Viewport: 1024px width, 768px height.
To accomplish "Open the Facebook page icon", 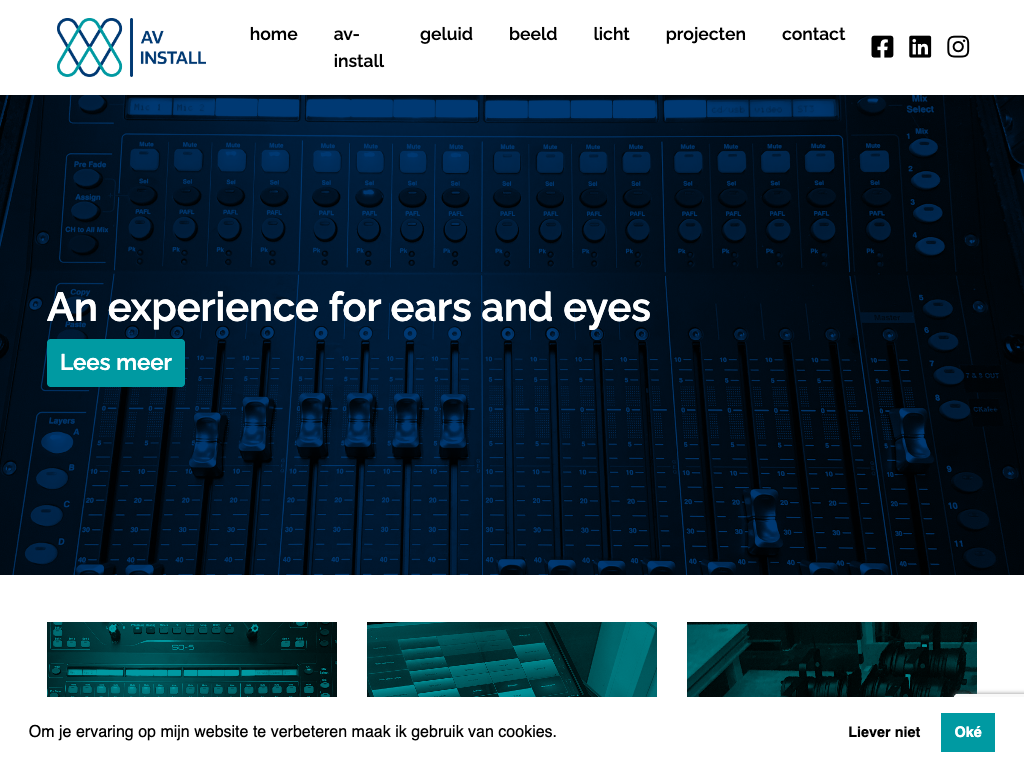I will click(882, 47).
